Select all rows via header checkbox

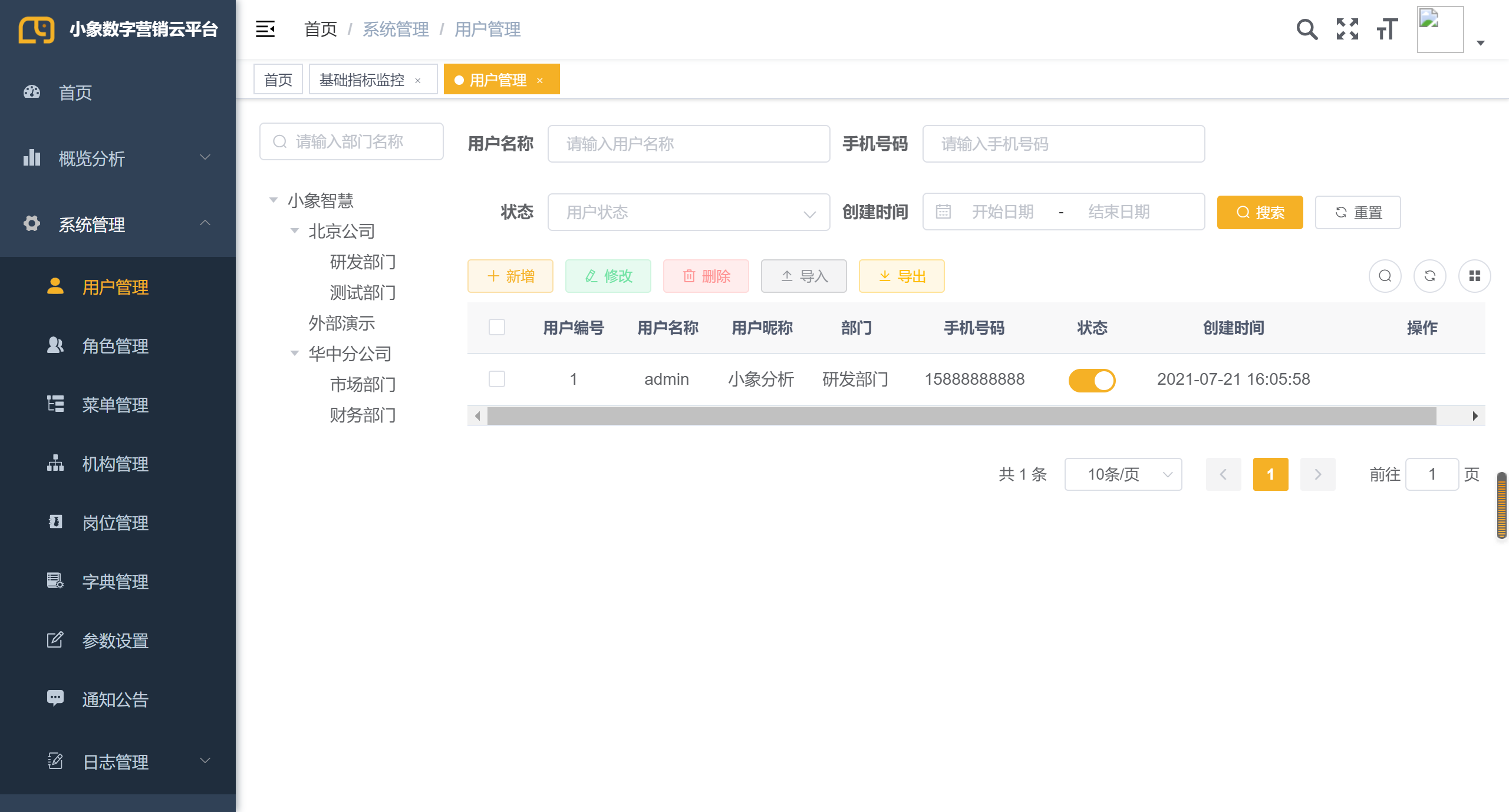[x=497, y=327]
